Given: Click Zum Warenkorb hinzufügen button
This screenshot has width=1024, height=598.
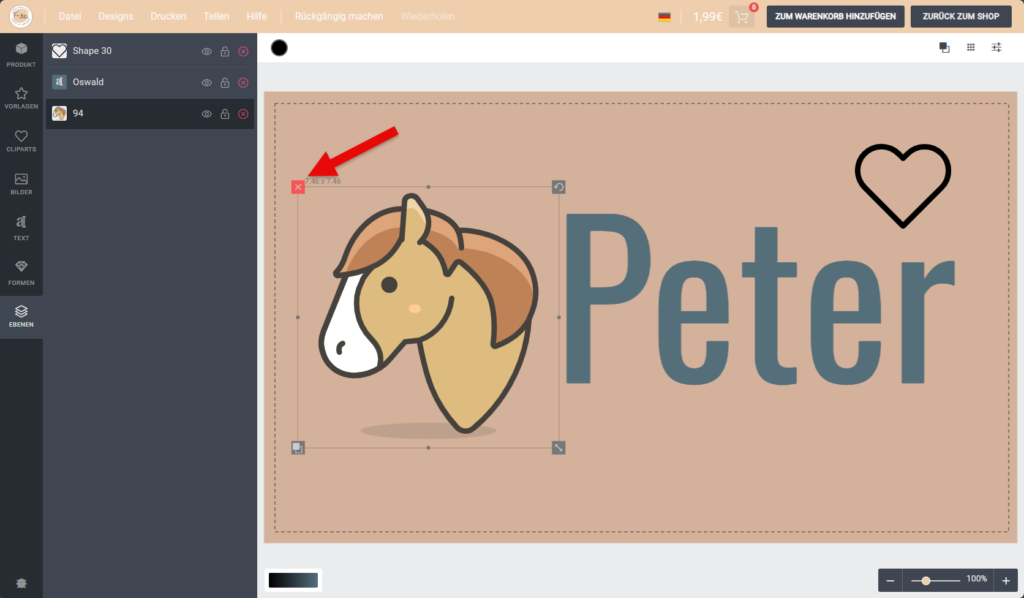Looking at the screenshot, I should 835,17.
